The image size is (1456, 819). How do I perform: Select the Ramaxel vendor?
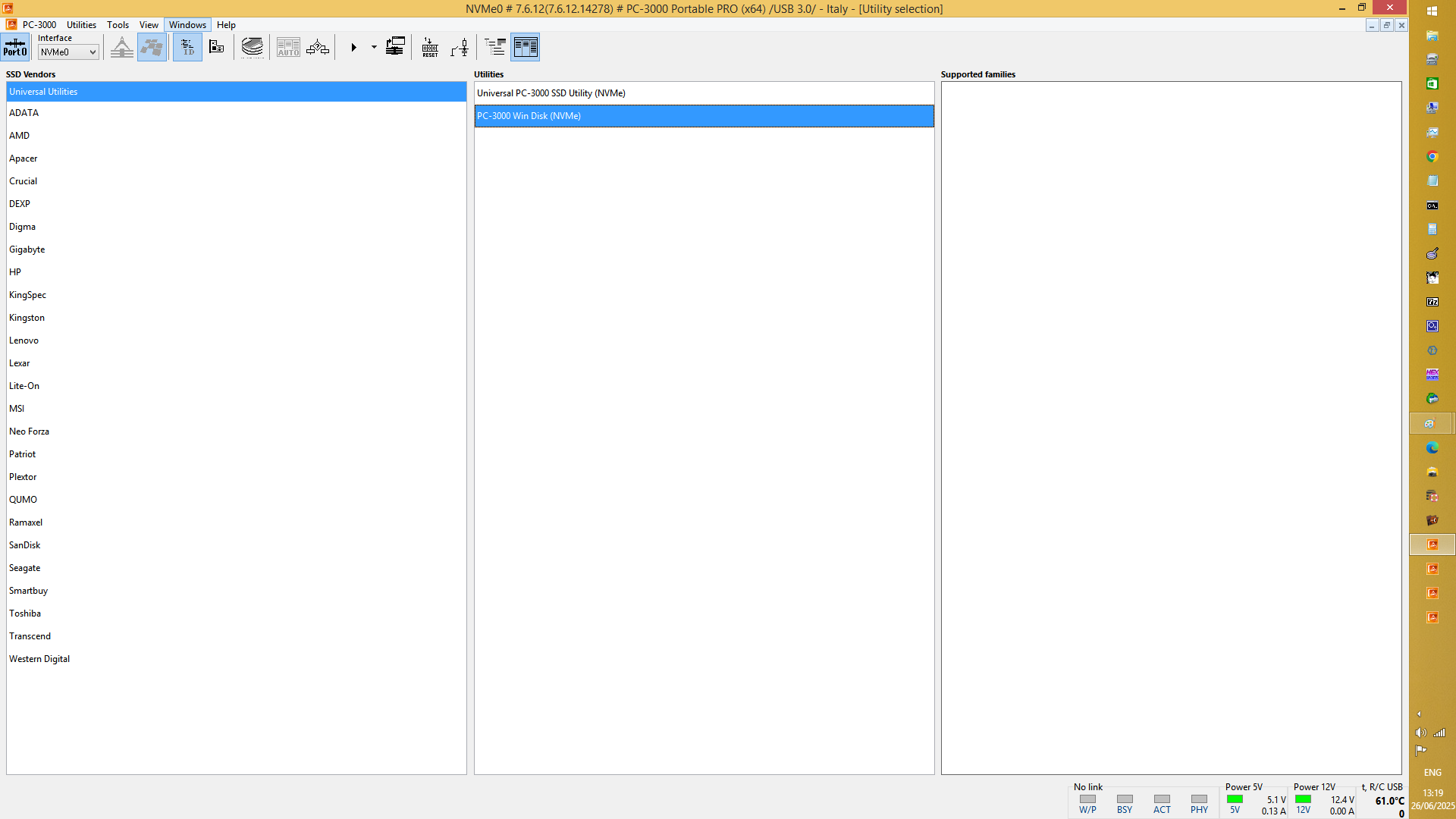coord(236,522)
